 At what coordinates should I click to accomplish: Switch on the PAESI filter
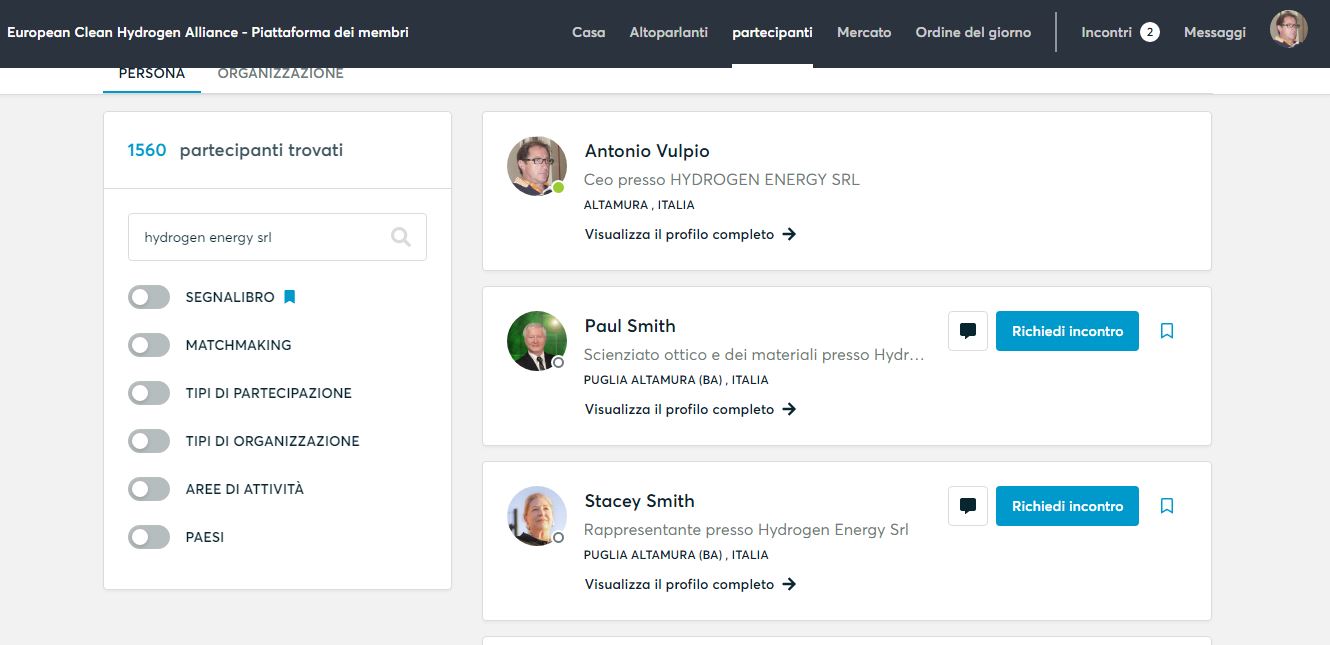point(149,537)
